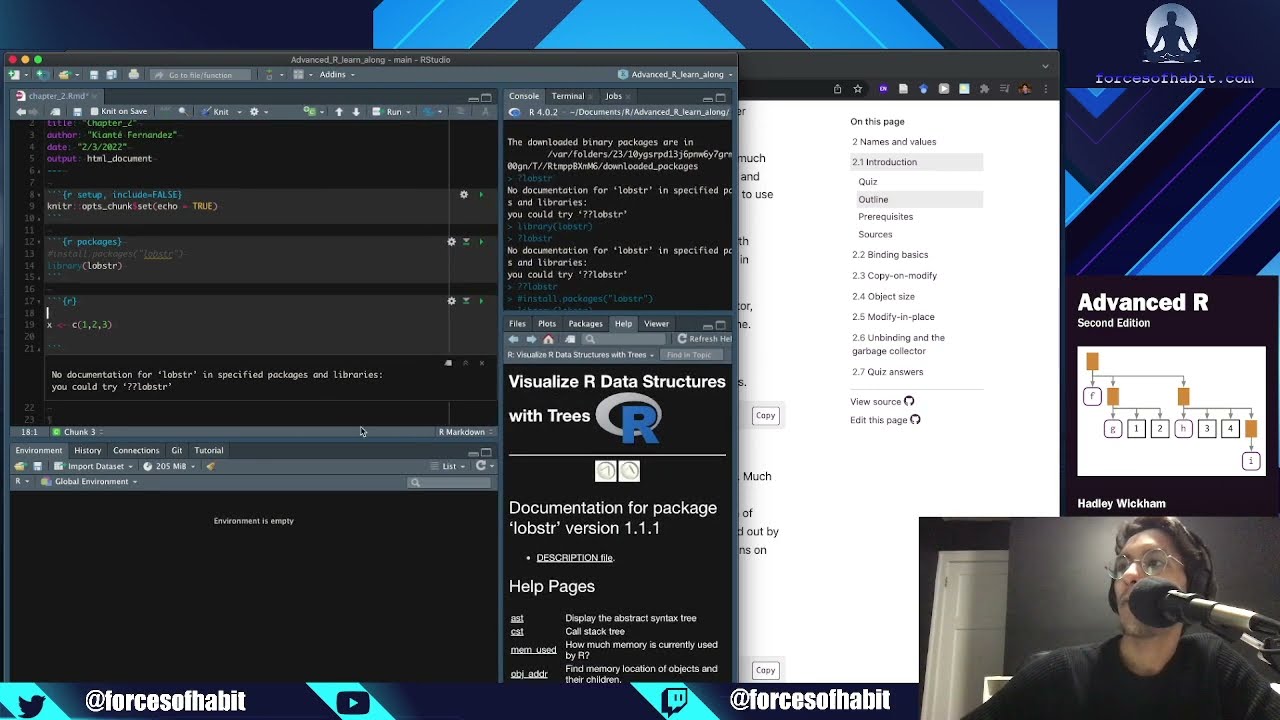Open the Git tab

pos(176,451)
